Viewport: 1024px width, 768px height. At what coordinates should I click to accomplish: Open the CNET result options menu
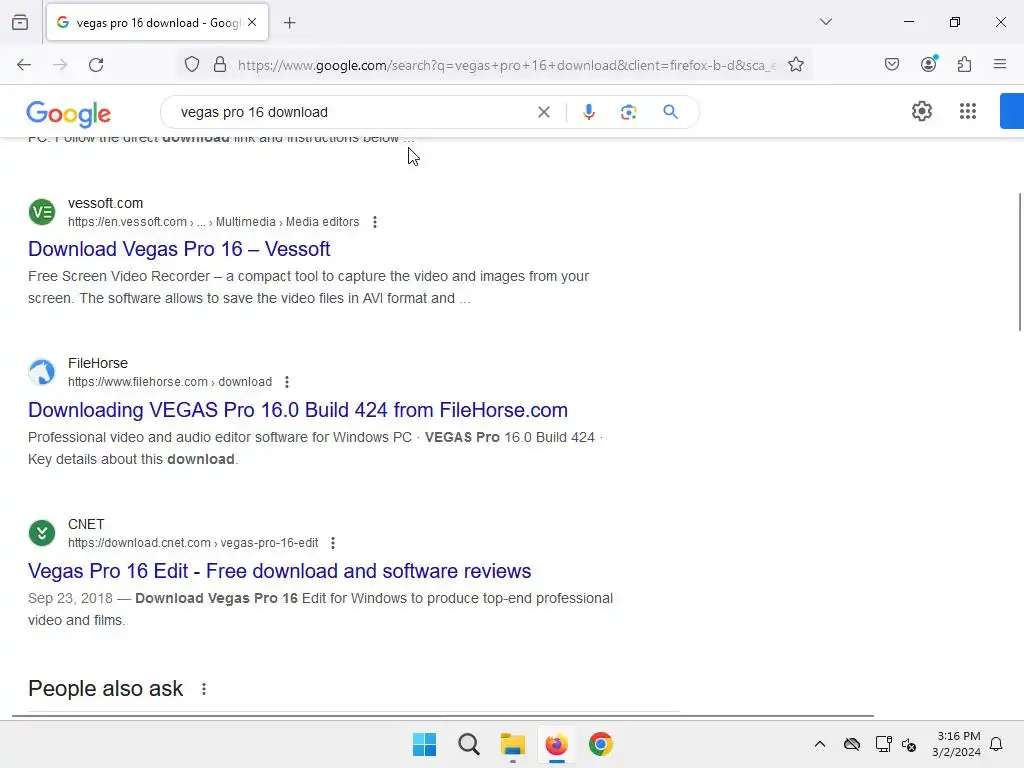333,543
